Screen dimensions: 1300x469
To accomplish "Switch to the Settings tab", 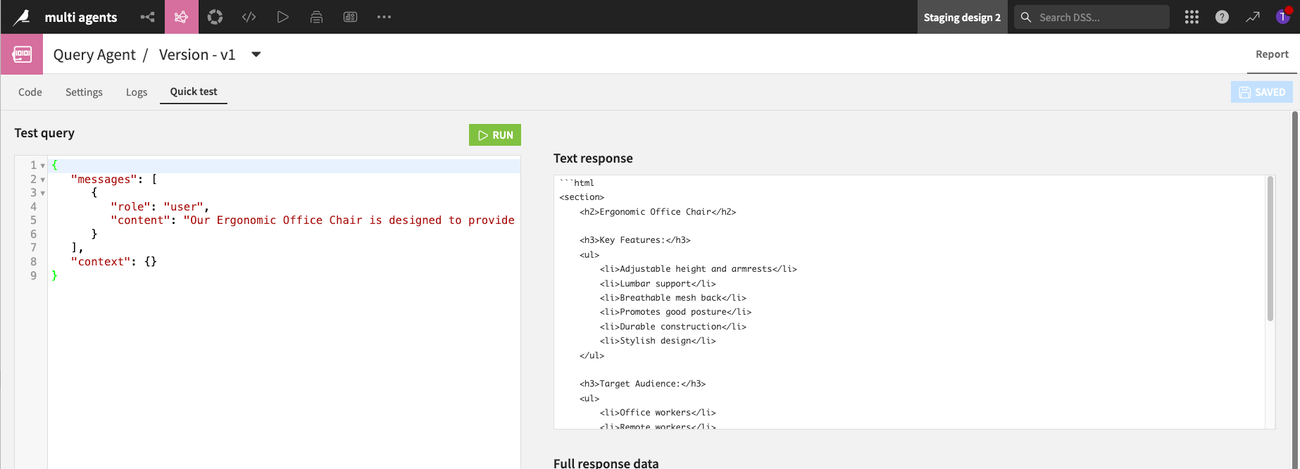I will pyautogui.click(x=84, y=92).
